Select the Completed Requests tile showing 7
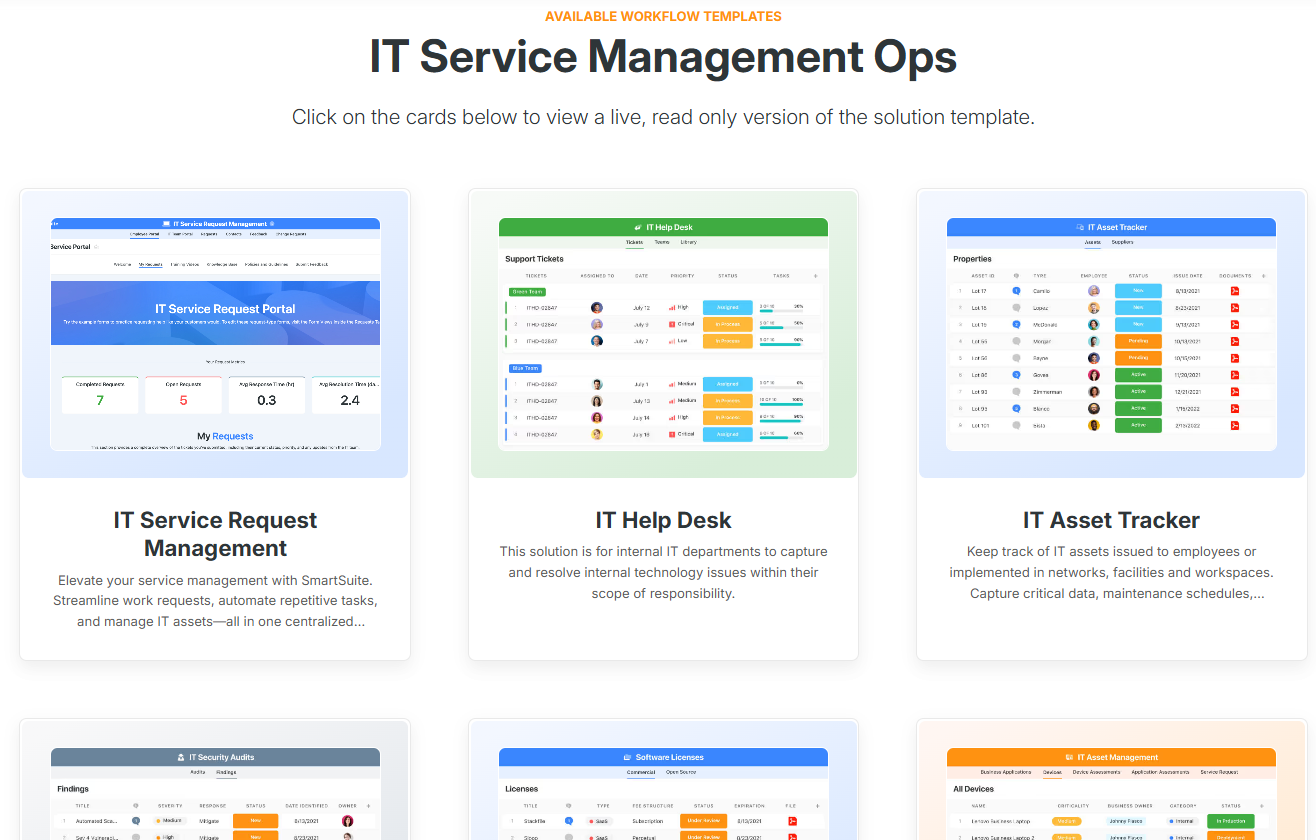The width and height of the screenshot is (1316, 840). pyautogui.click(x=100, y=395)
